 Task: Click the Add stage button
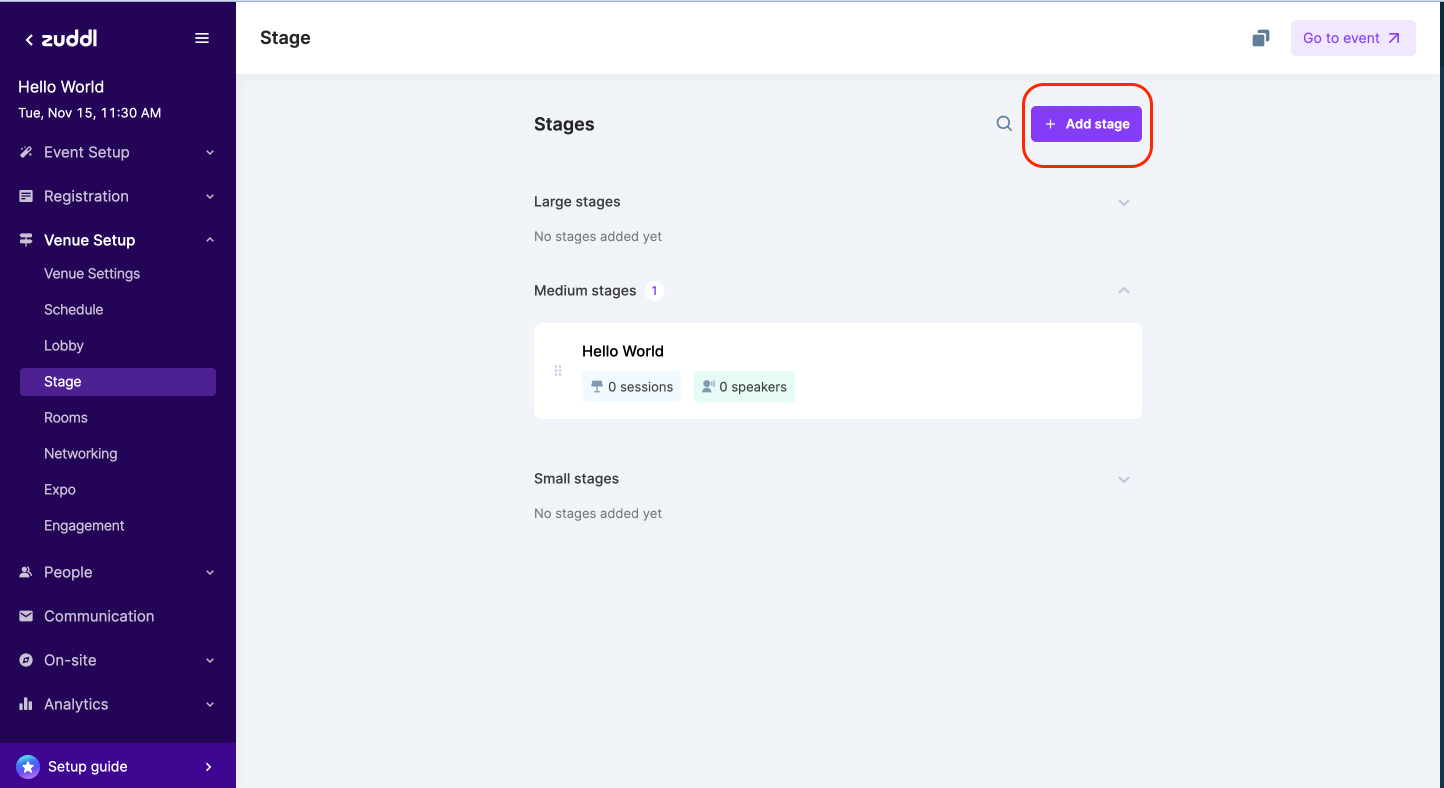(1086, 124)
